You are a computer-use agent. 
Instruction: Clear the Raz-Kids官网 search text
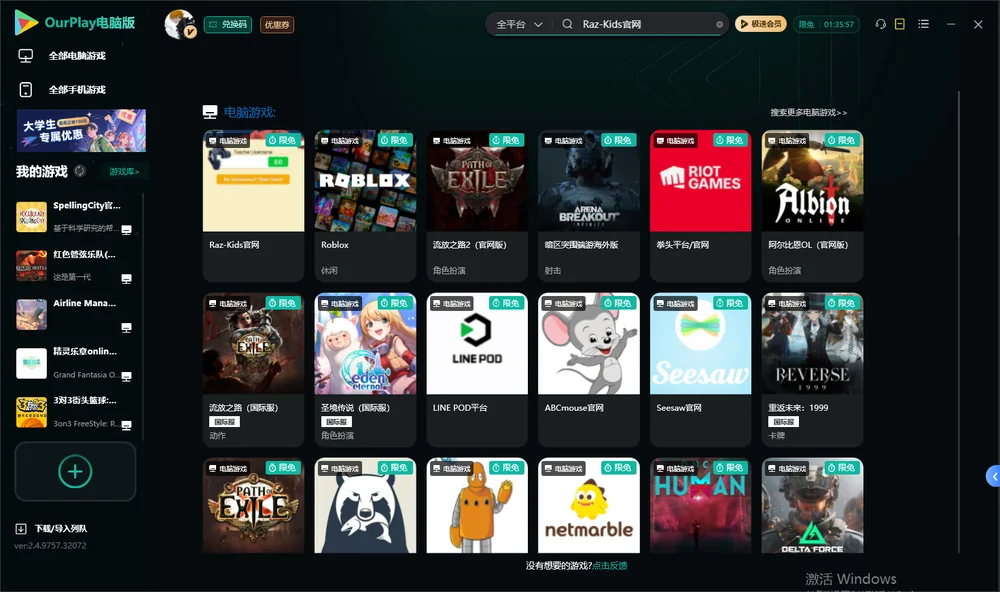[719, 25]
